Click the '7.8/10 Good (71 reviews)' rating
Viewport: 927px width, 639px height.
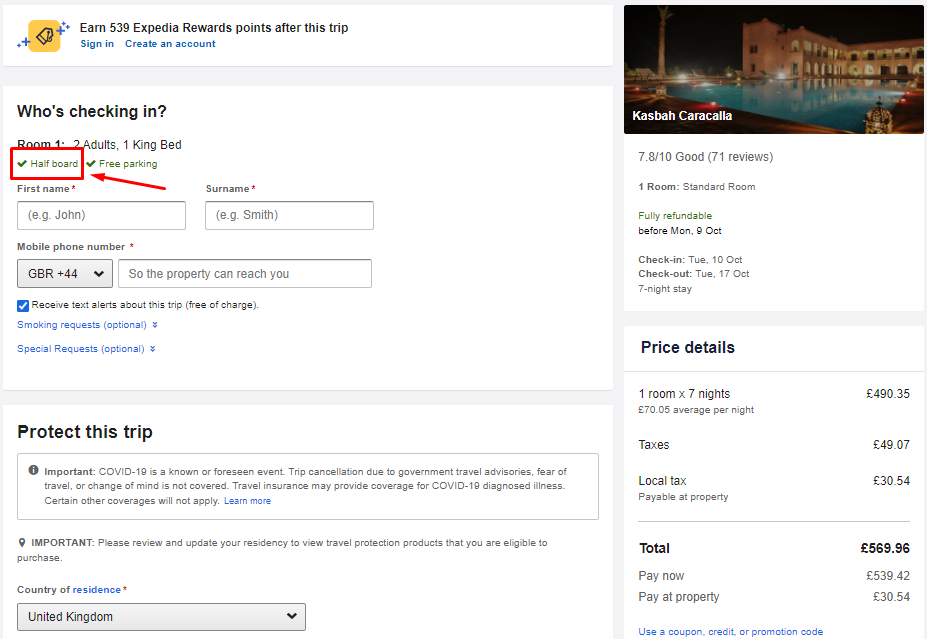(x=705, y=157)
